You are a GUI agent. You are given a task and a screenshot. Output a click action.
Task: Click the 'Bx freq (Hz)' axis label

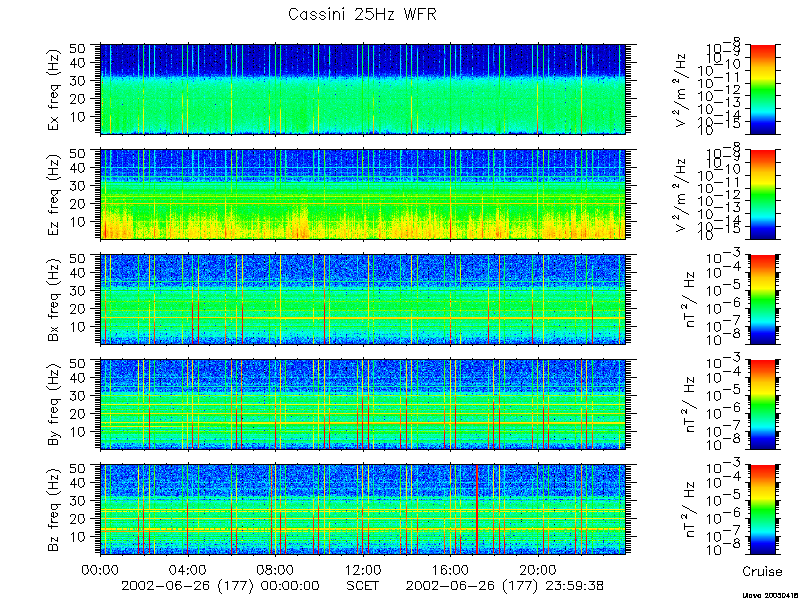[x=54, y=299]
